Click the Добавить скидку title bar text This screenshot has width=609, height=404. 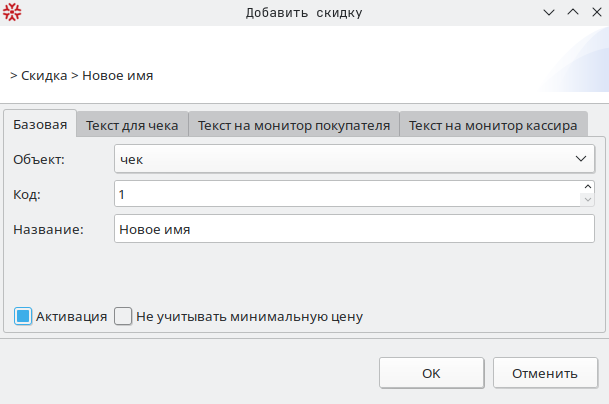[304, 13]
